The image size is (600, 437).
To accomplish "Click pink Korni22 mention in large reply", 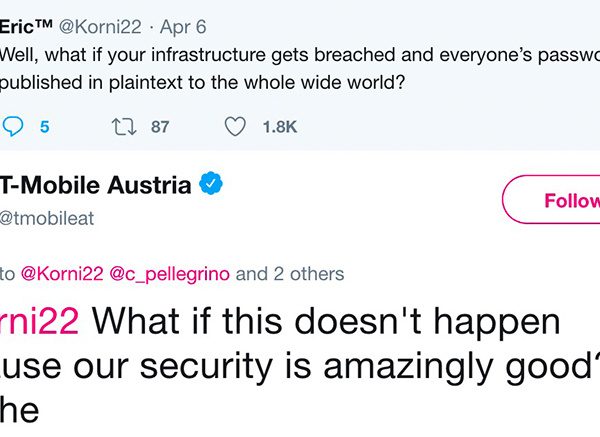I will pos(39,321).
